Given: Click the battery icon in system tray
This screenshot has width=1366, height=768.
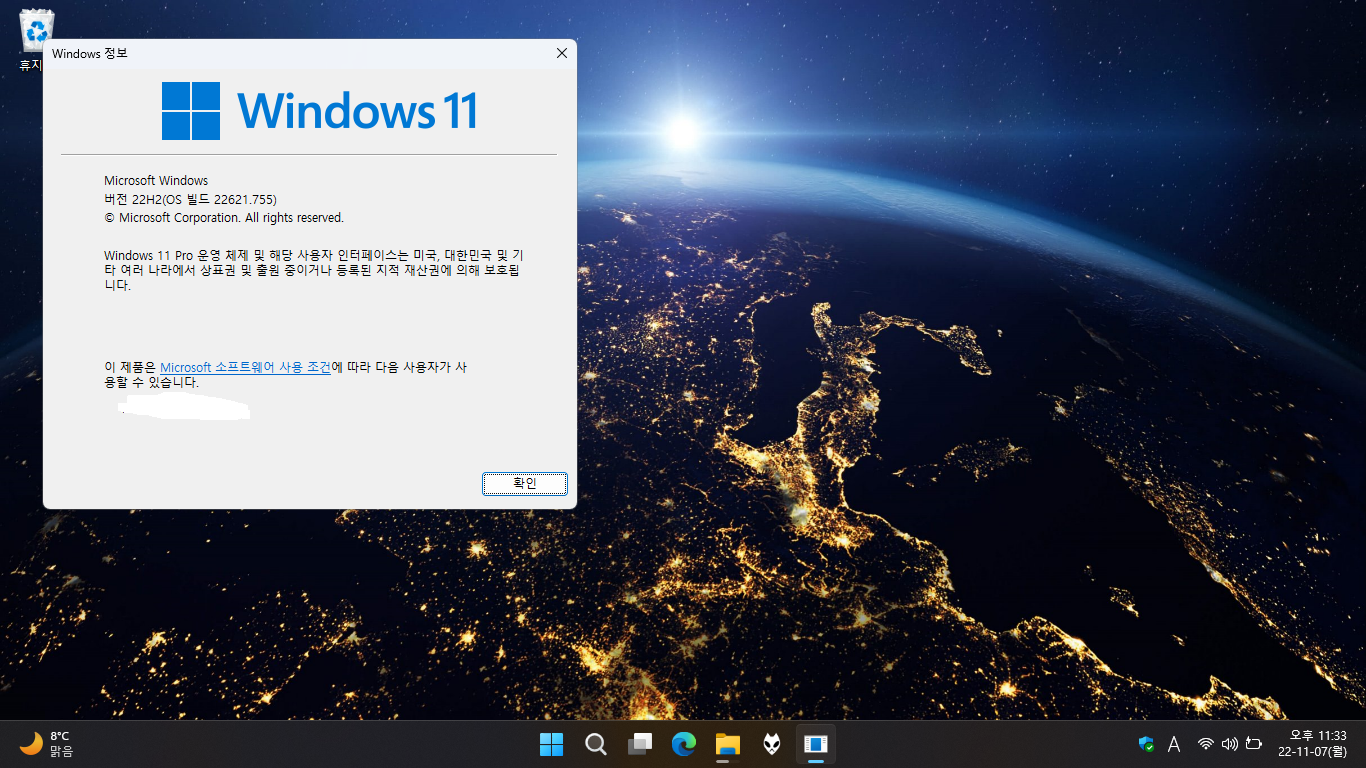Looking at the screenshot, I should pos(1254,744).
